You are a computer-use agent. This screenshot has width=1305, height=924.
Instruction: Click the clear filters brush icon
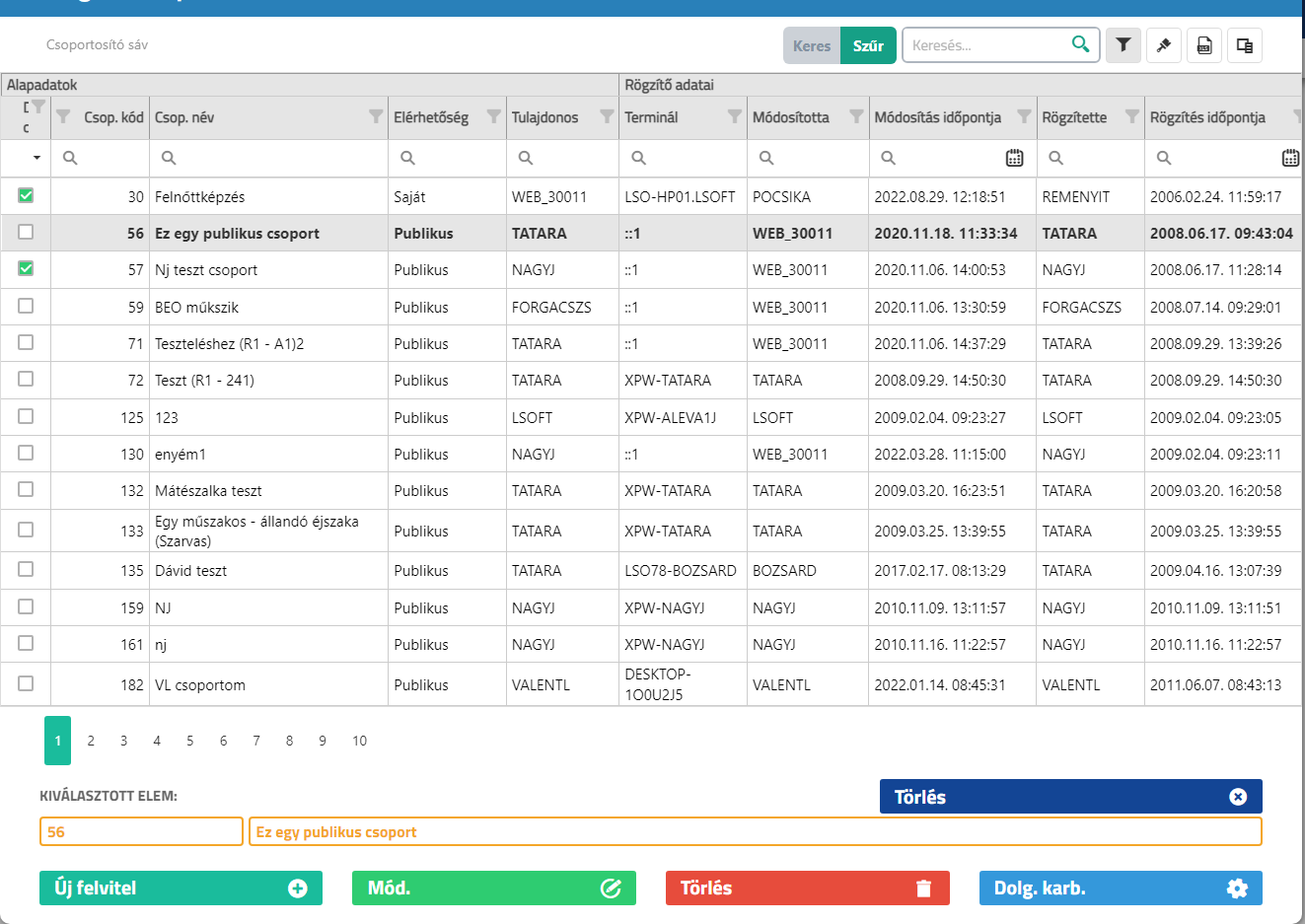pyautogui.click(x=1164, y=45)
